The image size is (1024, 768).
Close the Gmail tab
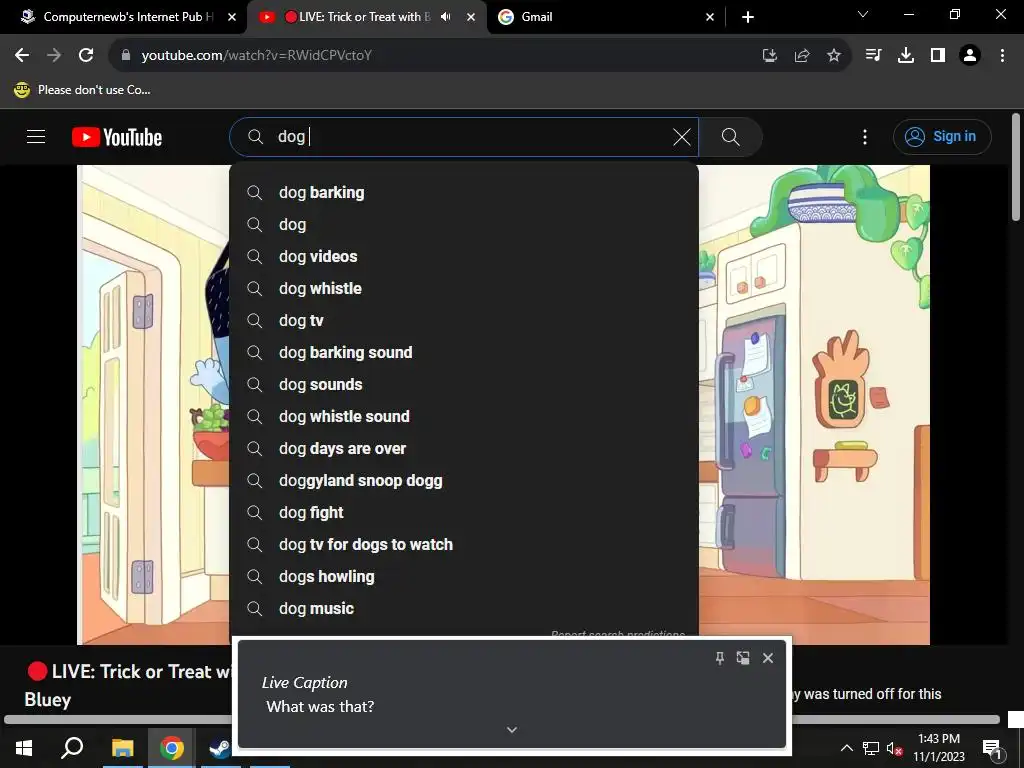point(710,17)
